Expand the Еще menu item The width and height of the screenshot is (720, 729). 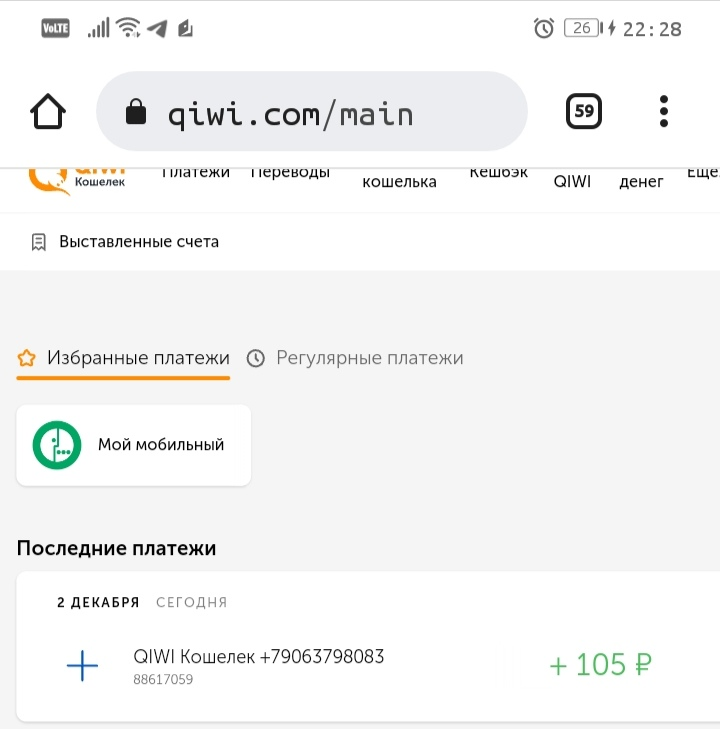703,173
